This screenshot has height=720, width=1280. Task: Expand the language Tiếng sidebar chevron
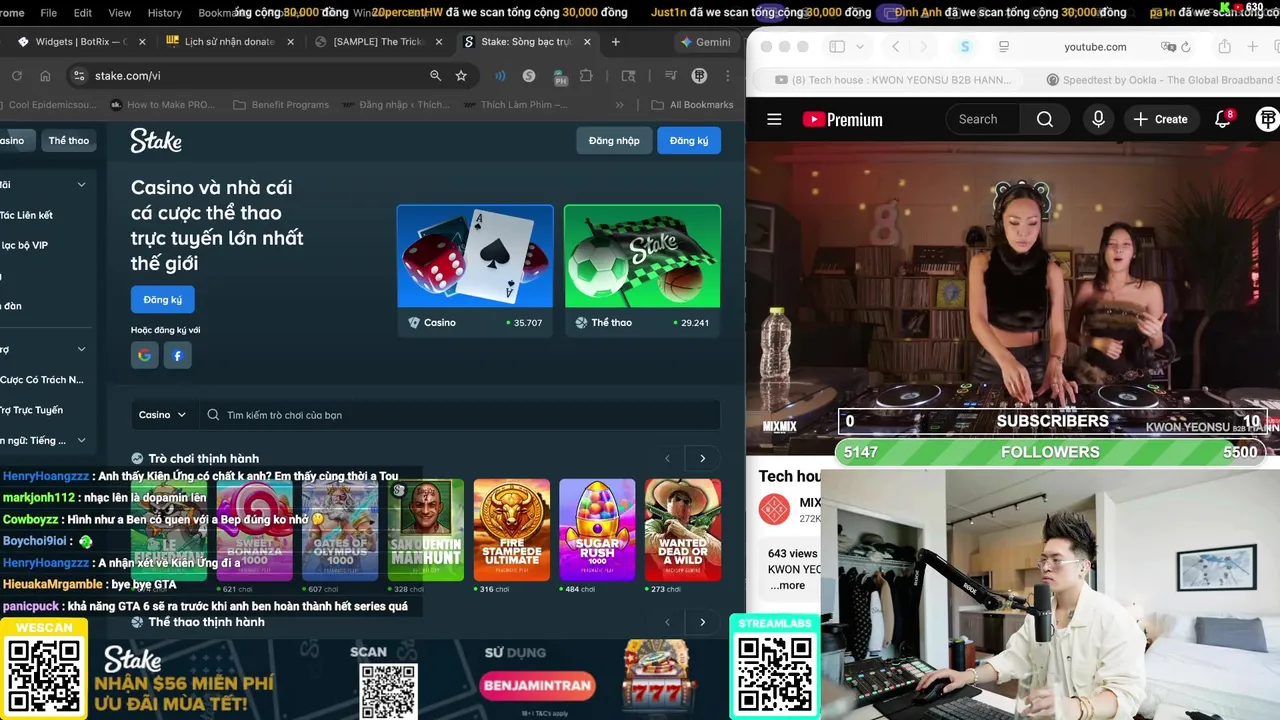pyautogui.click(x=81, y=440)
